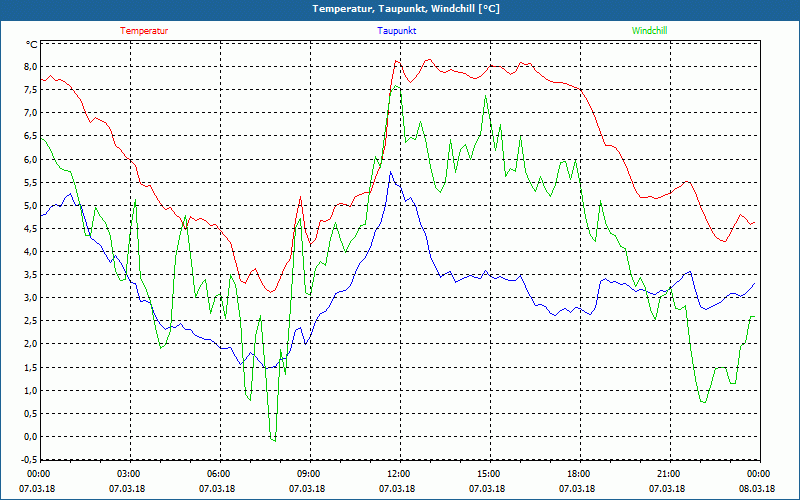This screenshot has width=800, height=500.
Task: Click the -0,5 value on y-axis
Action: (29, 460)
